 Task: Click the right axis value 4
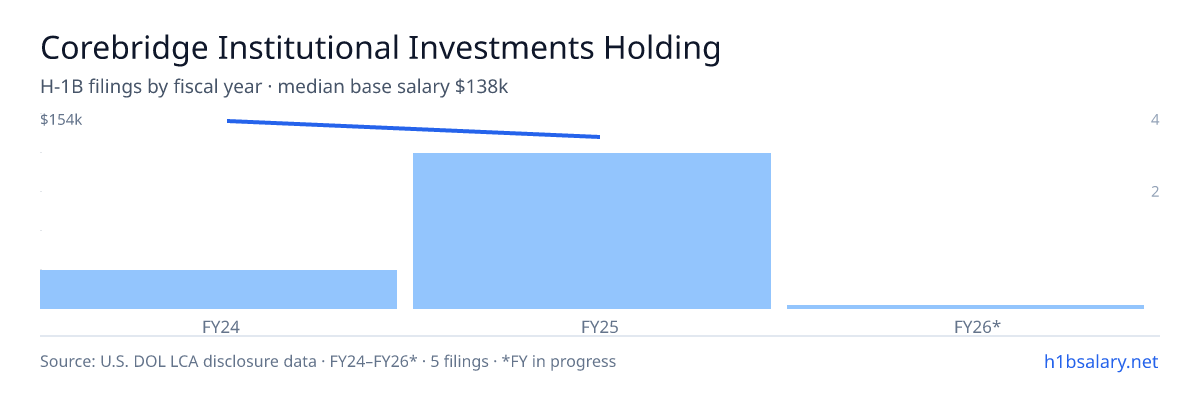click(x=1155, y=120)
